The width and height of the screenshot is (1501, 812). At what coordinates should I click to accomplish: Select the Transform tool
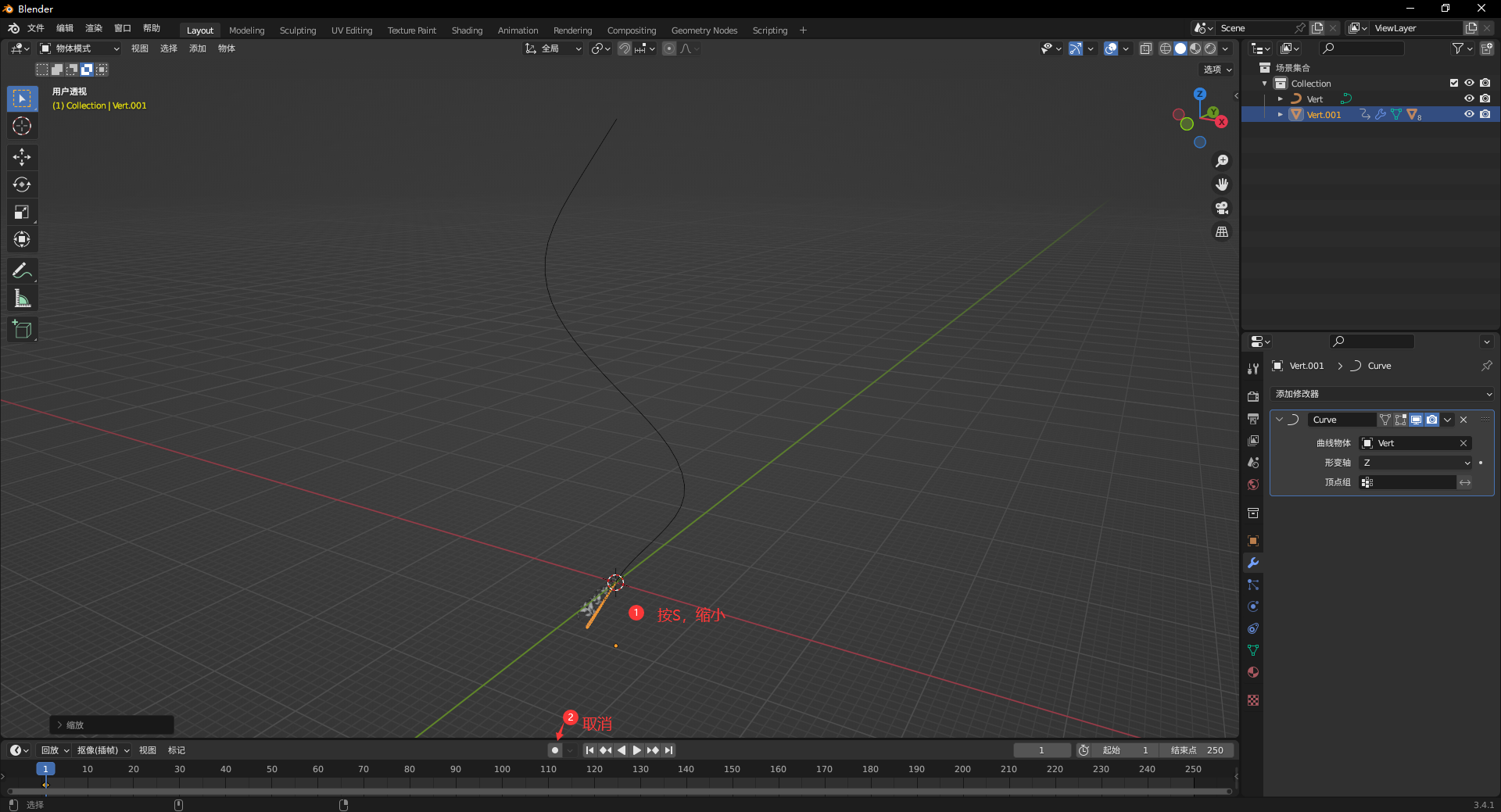coord(22,239)
